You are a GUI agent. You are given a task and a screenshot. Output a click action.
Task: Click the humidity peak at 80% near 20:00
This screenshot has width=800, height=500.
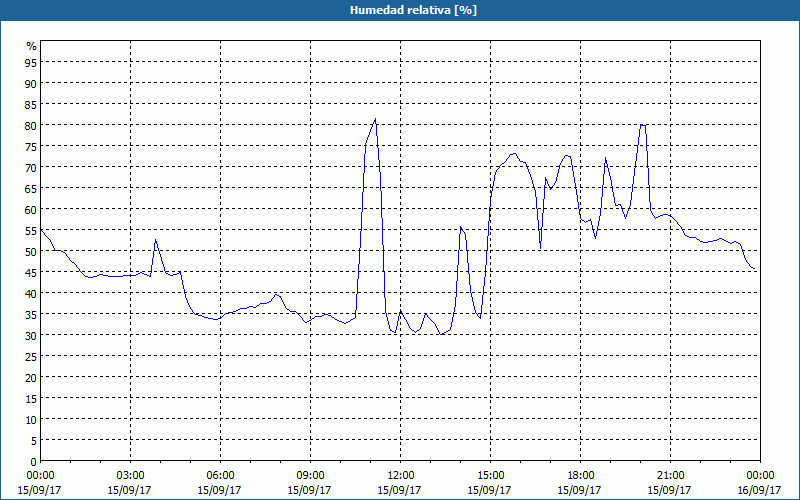(643, 125)
